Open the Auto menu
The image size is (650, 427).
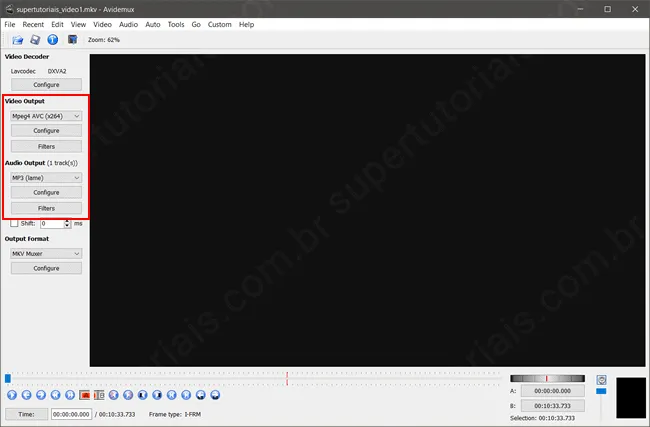click(153, 24)
